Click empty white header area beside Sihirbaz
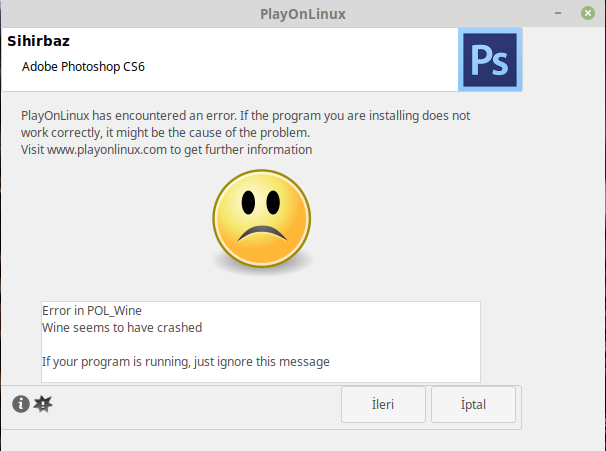 coord(263,41)
